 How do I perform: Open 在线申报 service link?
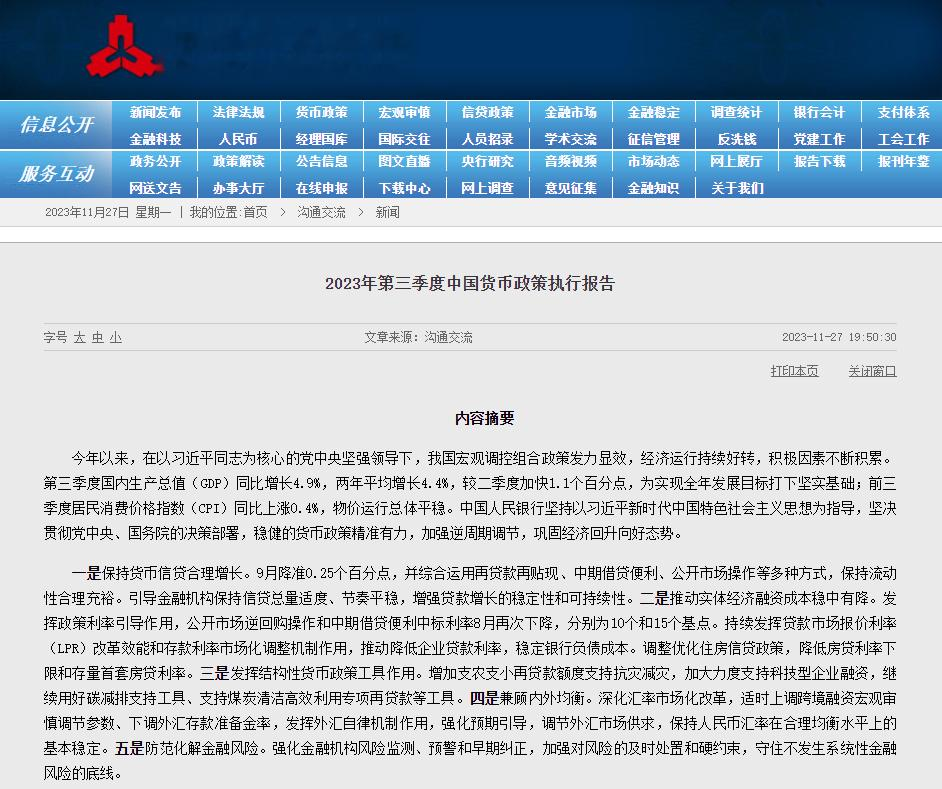click(321, 188)
